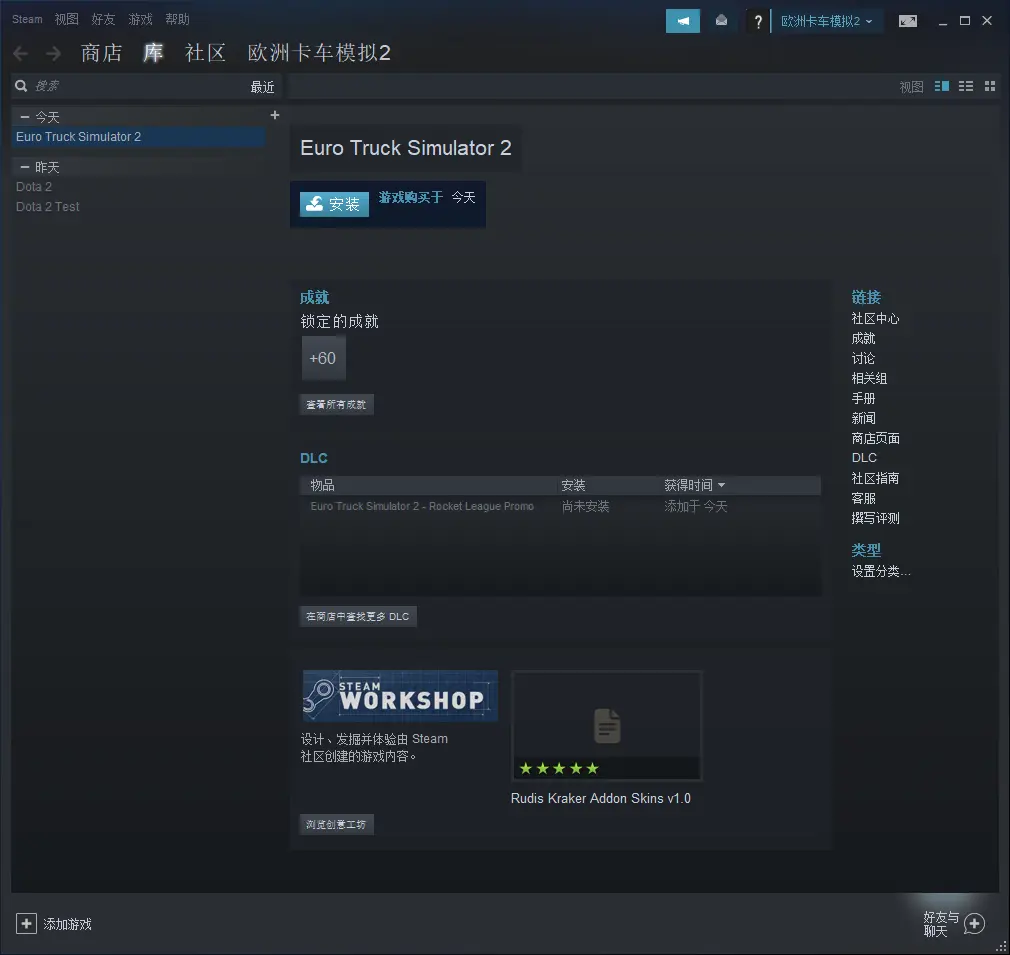Open the Steam Workshop banner
The height and width of the screenshot is (955, 1010).
400,695
